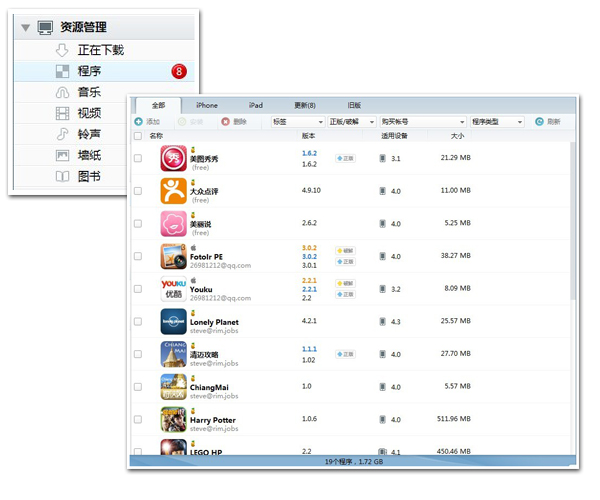
Task: Click 美图秀秀 version link 1.6.2 in blue
Action: coord(309,153)
